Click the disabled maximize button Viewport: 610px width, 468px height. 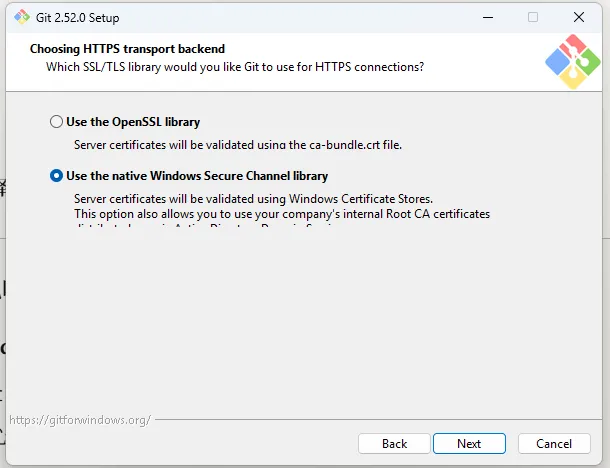click(x=533, y=17)
